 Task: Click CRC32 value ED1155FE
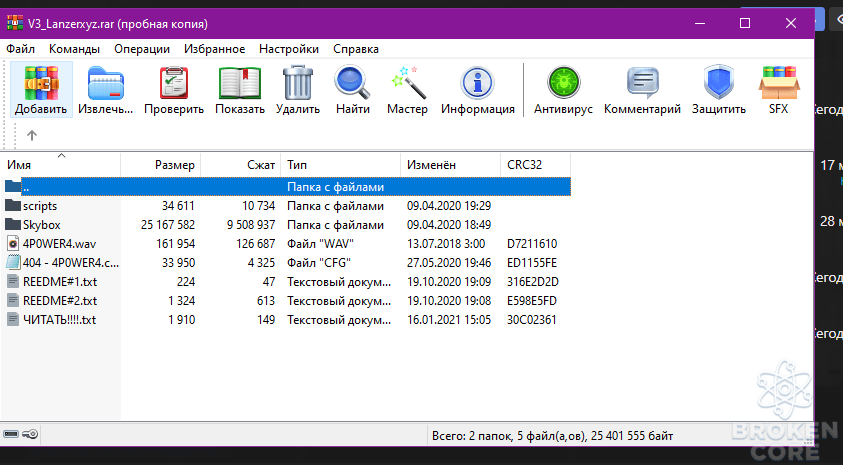point(532,263)
